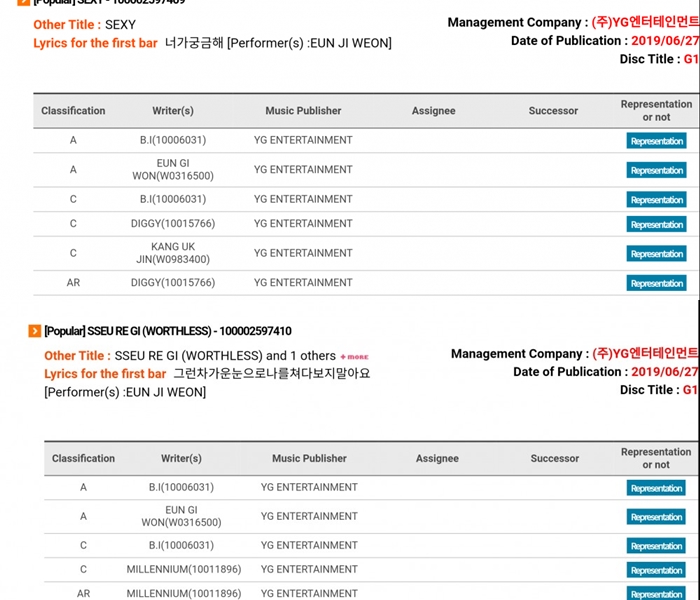Select WORTHLESS's Date of Publication '2019/06/27'
The width and height of the screenshot is (700, 600).
(x=665, y=372)
